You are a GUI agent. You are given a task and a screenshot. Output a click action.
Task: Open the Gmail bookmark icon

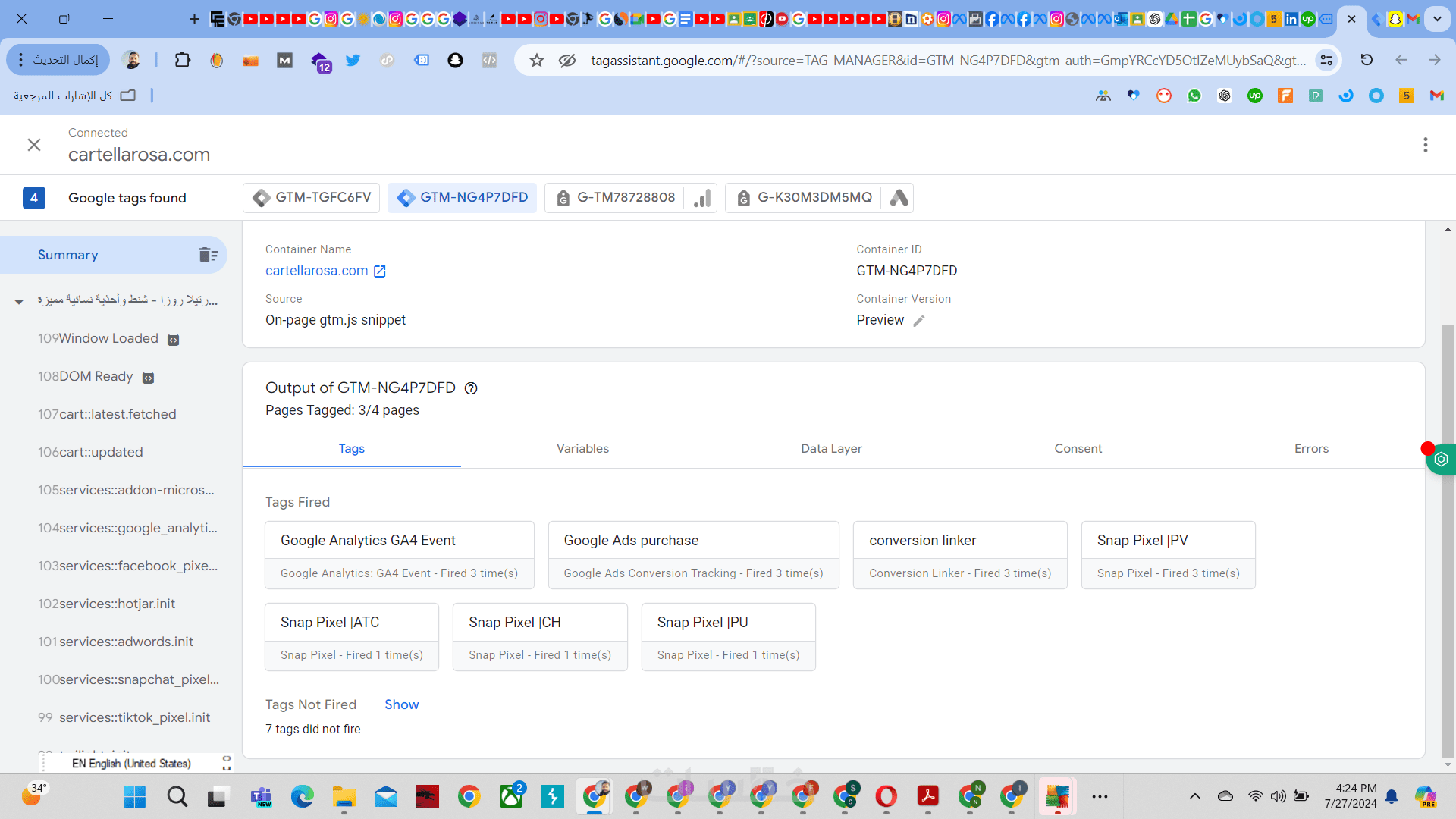click(x=1437, y=96)
